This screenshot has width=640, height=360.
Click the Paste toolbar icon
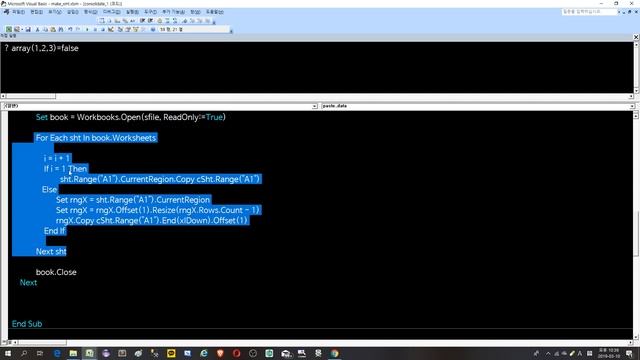click(53, 29)
